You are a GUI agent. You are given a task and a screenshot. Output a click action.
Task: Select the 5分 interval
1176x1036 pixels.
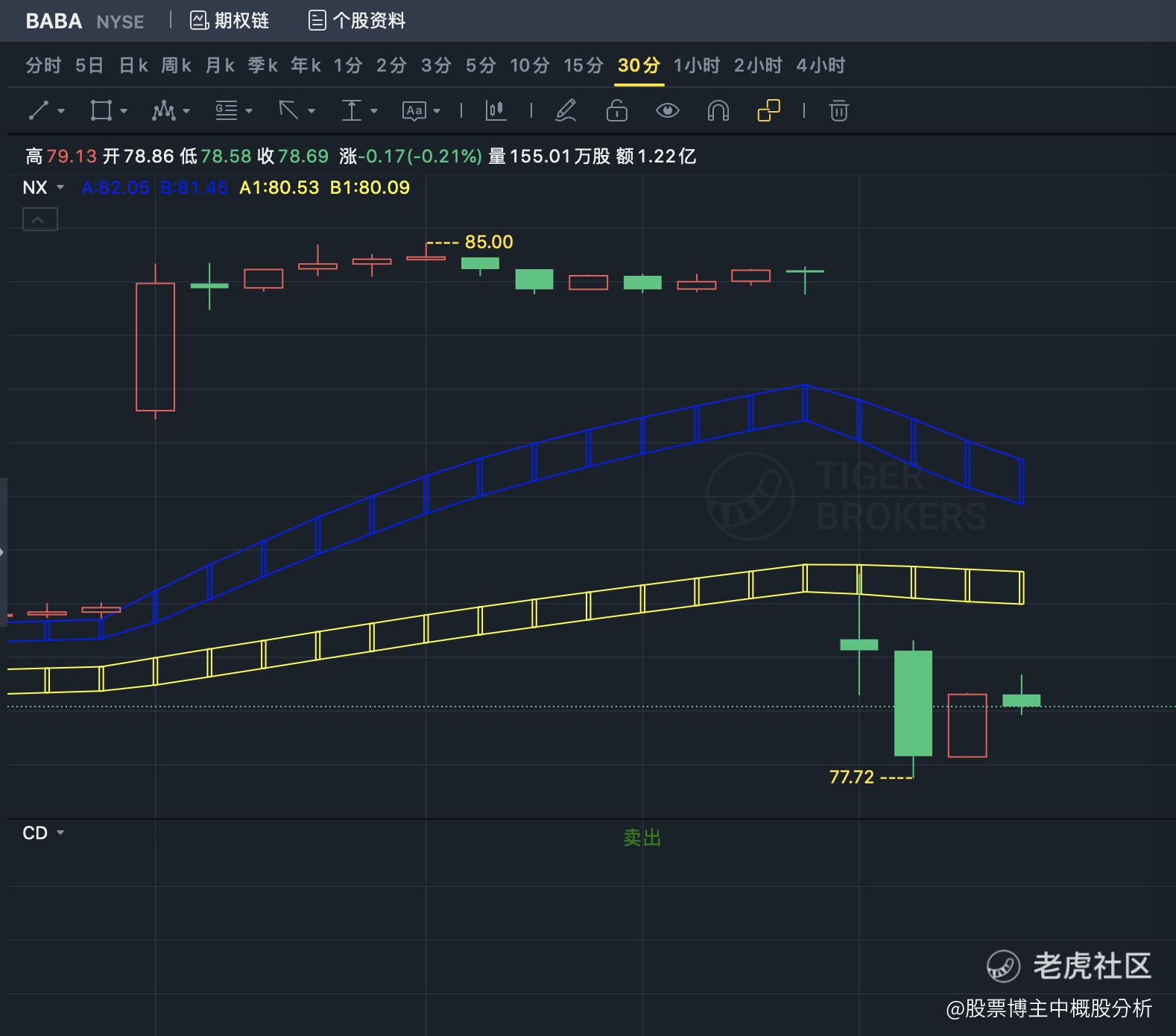click(x=481, y=66)
